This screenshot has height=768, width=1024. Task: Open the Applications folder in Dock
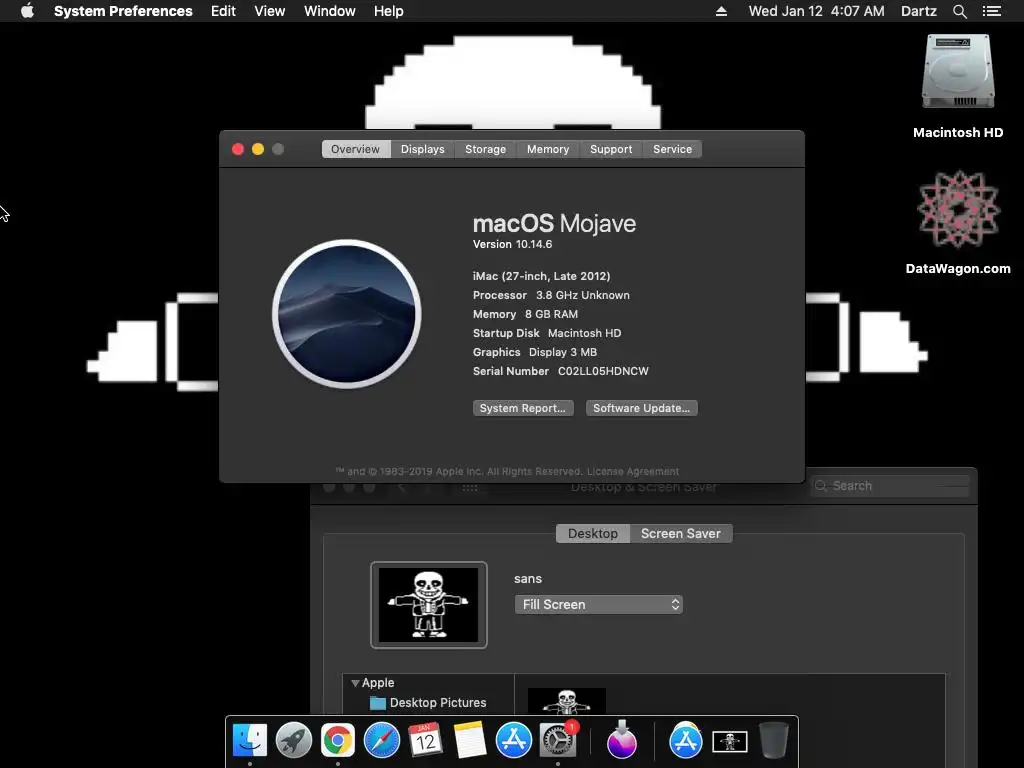tap(685, 741)
